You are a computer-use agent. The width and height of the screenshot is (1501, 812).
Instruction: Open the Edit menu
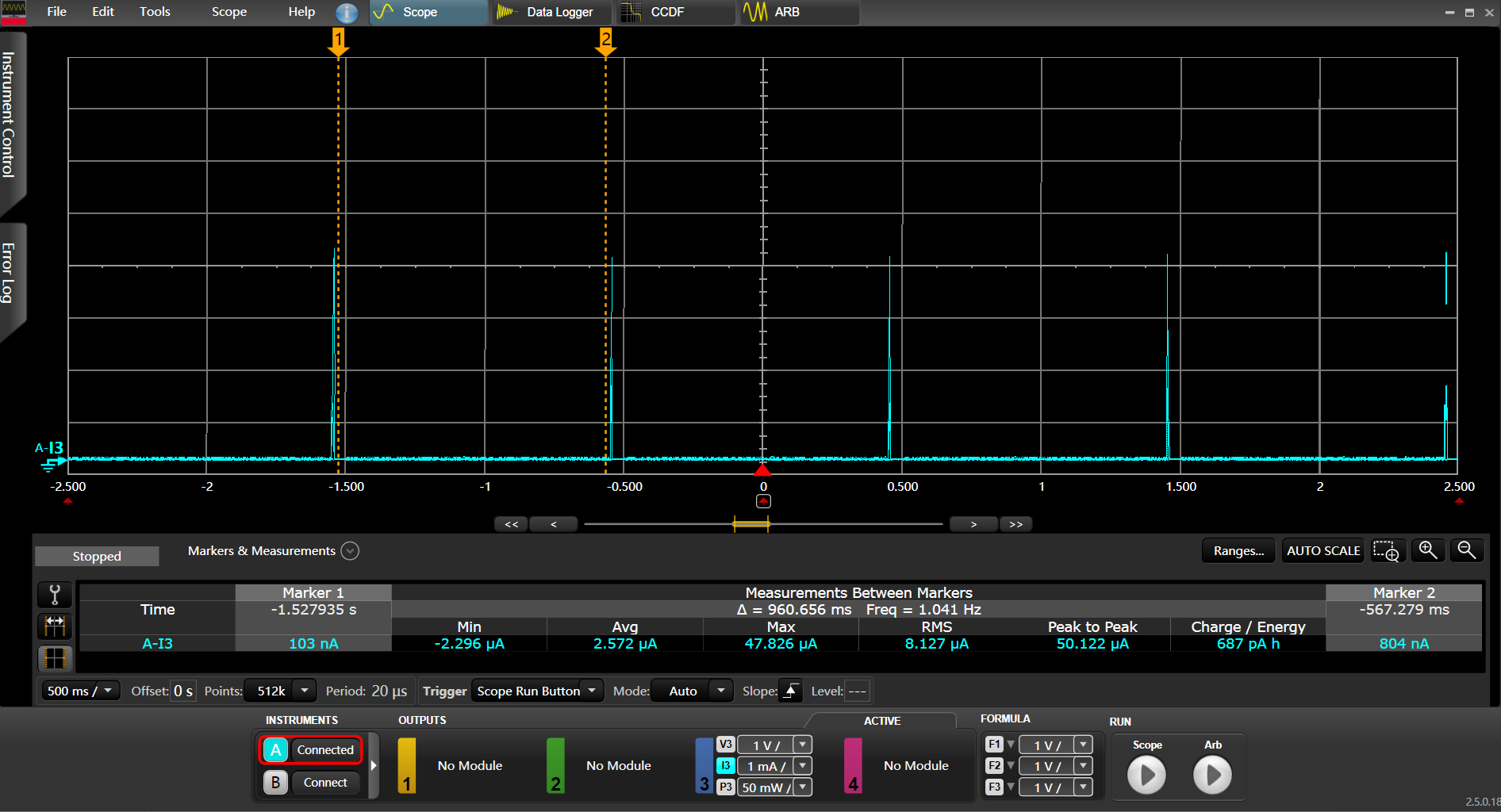(103, 12)
